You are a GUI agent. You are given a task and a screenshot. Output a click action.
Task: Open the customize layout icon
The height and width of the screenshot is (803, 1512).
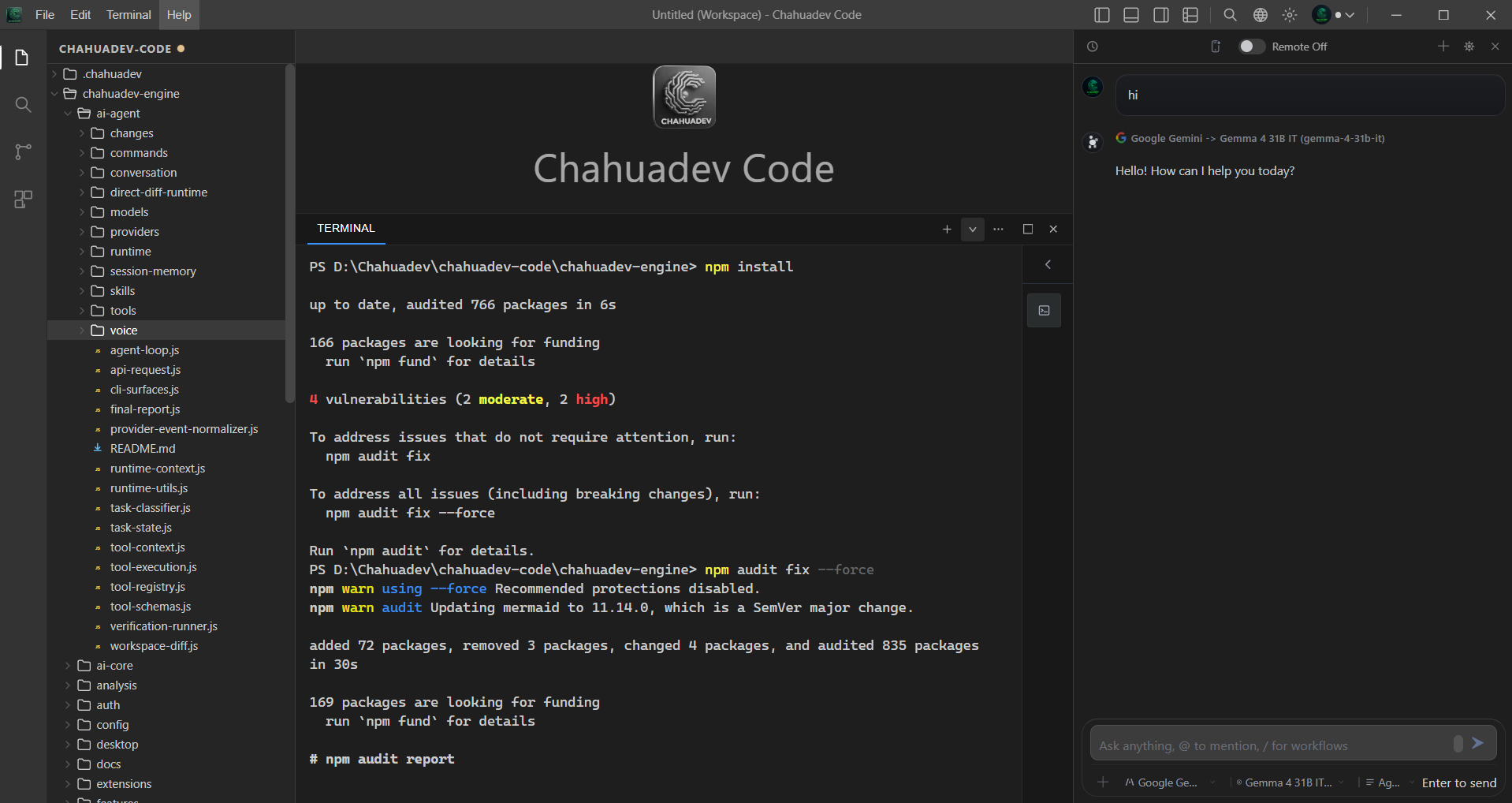(1190, 15)
